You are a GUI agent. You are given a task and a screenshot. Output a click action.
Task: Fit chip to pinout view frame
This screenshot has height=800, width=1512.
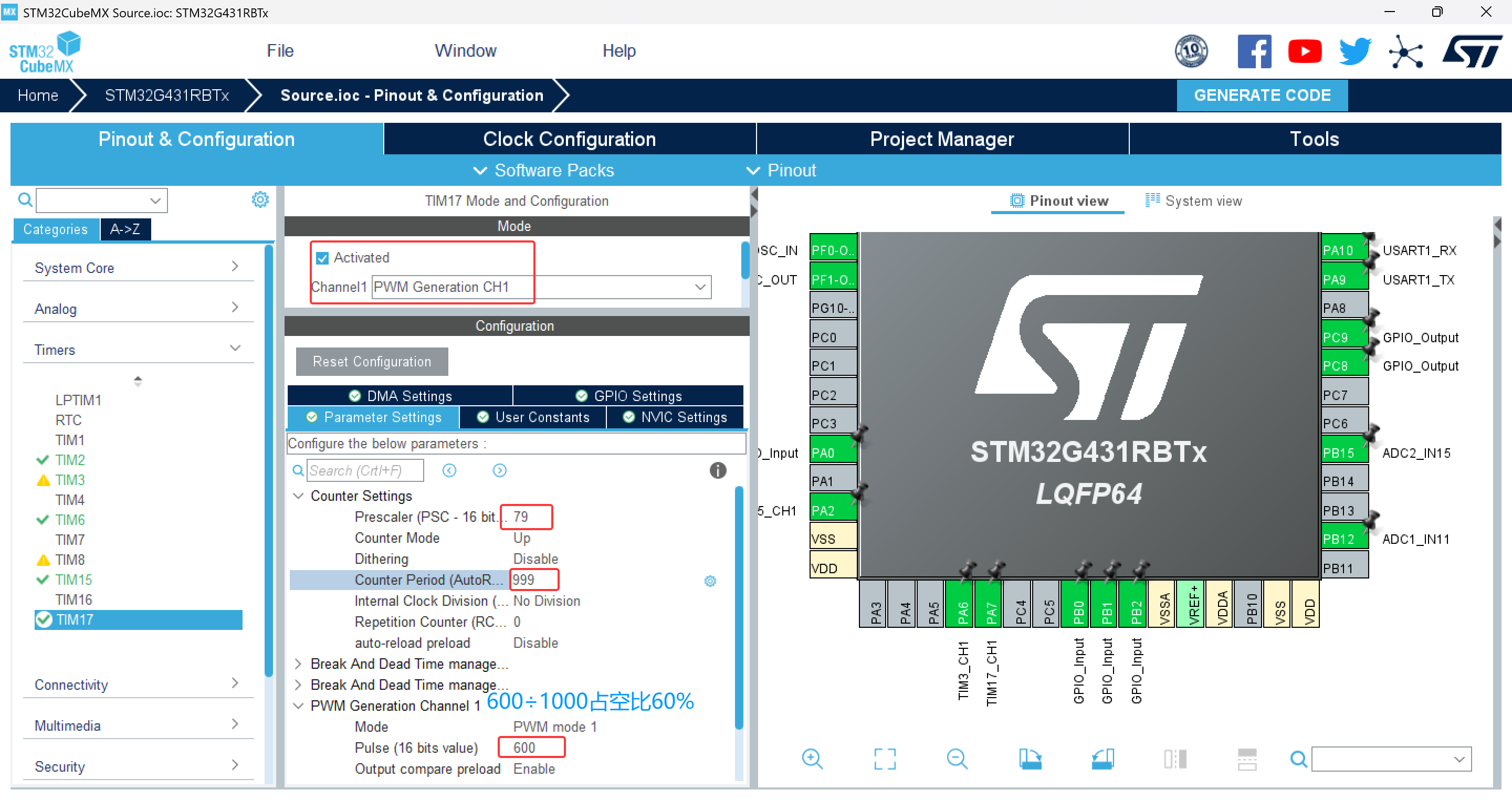pyautogui.click(x=885, y=759)
